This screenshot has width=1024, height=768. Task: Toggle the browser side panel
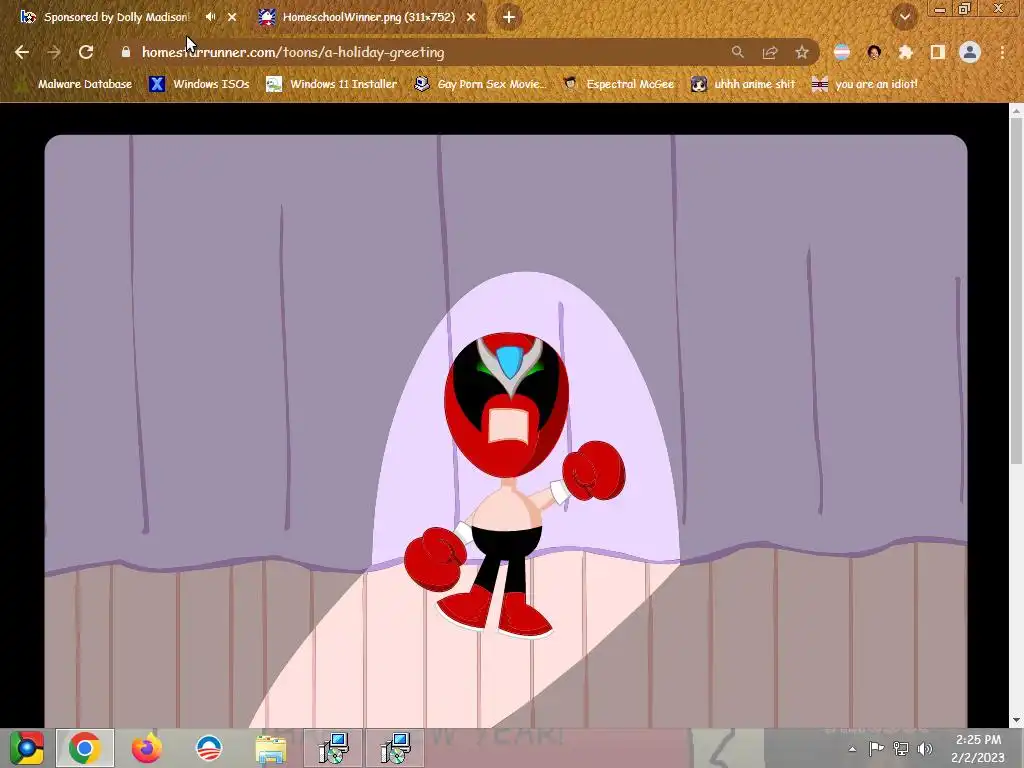tap(938, 52)
